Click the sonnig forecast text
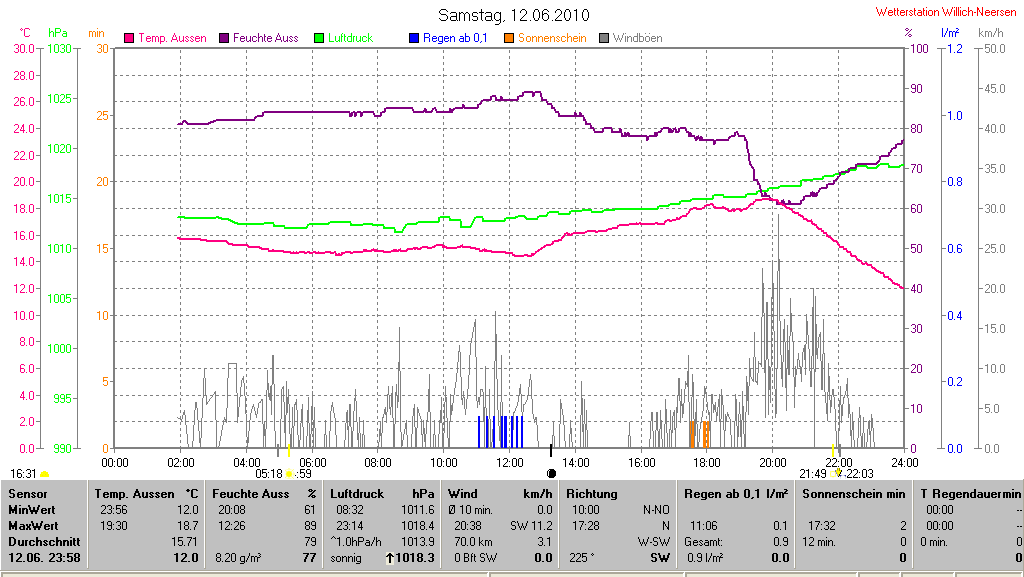The width and height of the screenshot is (1024, 577). pos(346,558)
